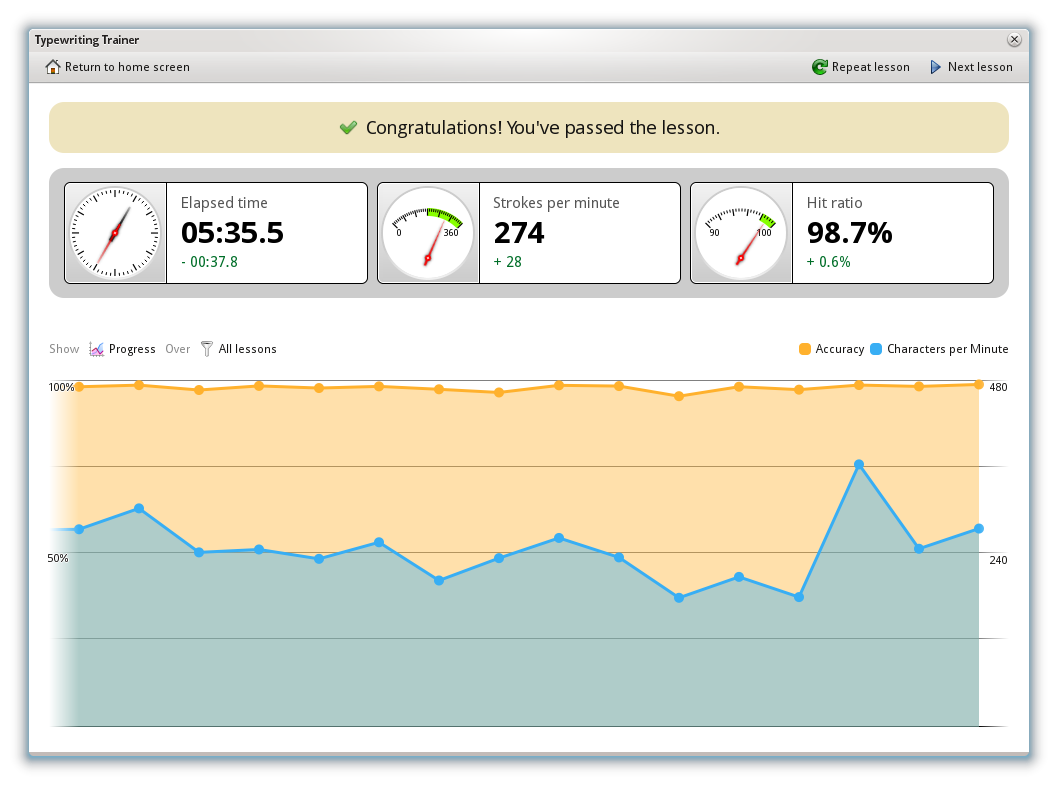Screen dimensions: 1058x785
Task: Click the Next lesson label
Action: (980, 67)
